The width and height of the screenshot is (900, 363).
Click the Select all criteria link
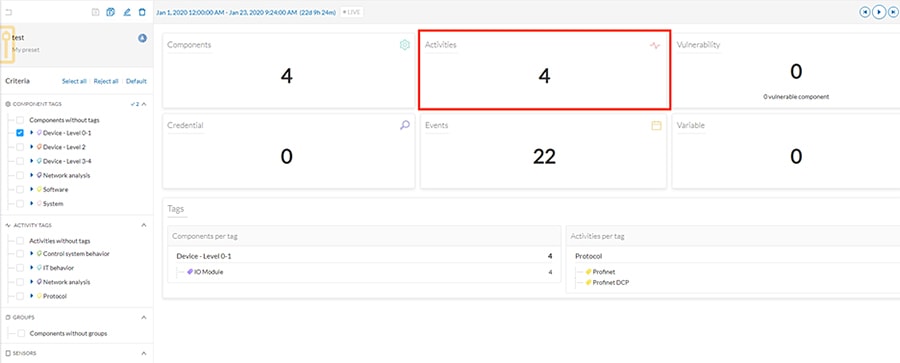(x=74, y=82)
